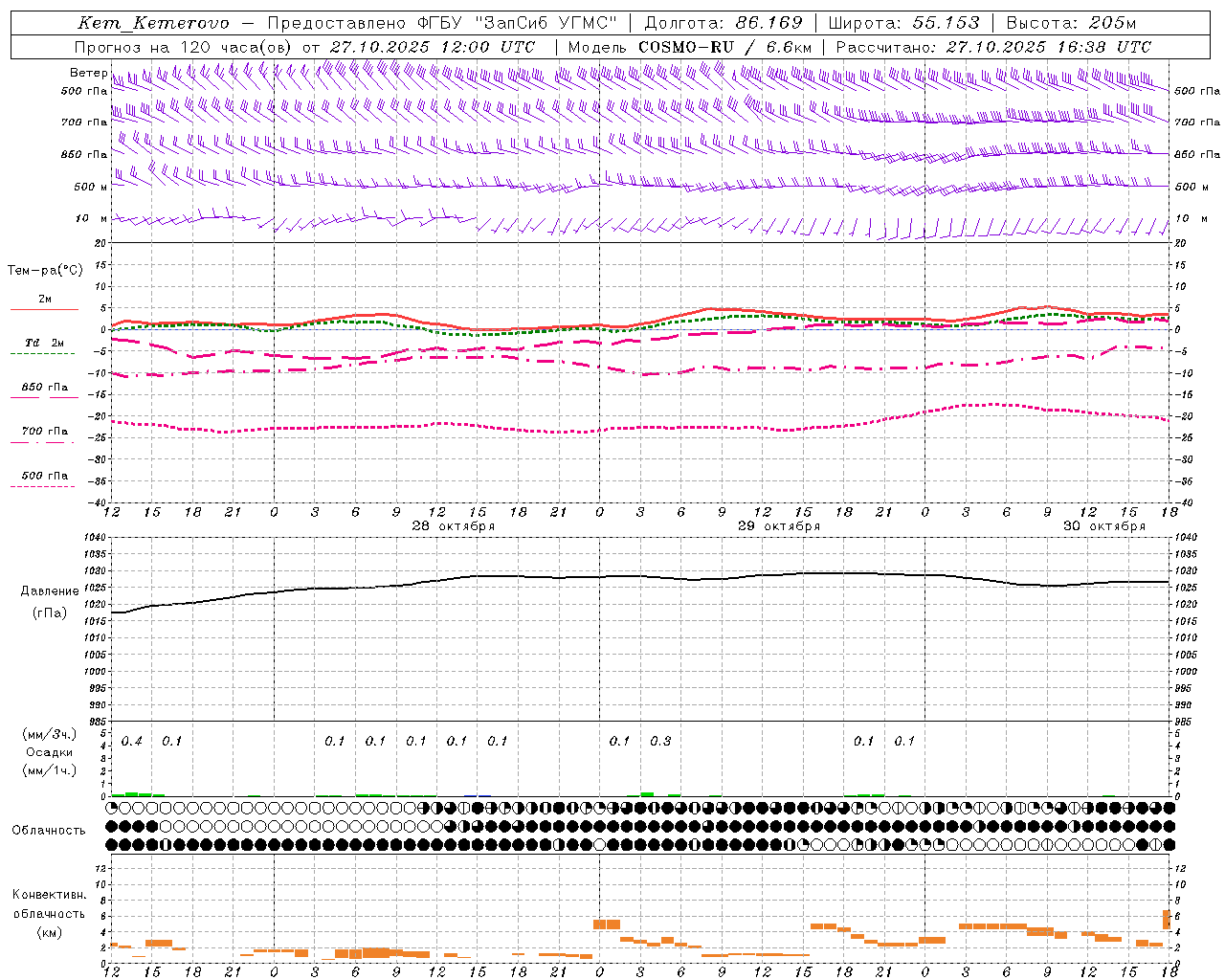
Task: Click the solid red 2м legend entry
Action: coord(45,300)
